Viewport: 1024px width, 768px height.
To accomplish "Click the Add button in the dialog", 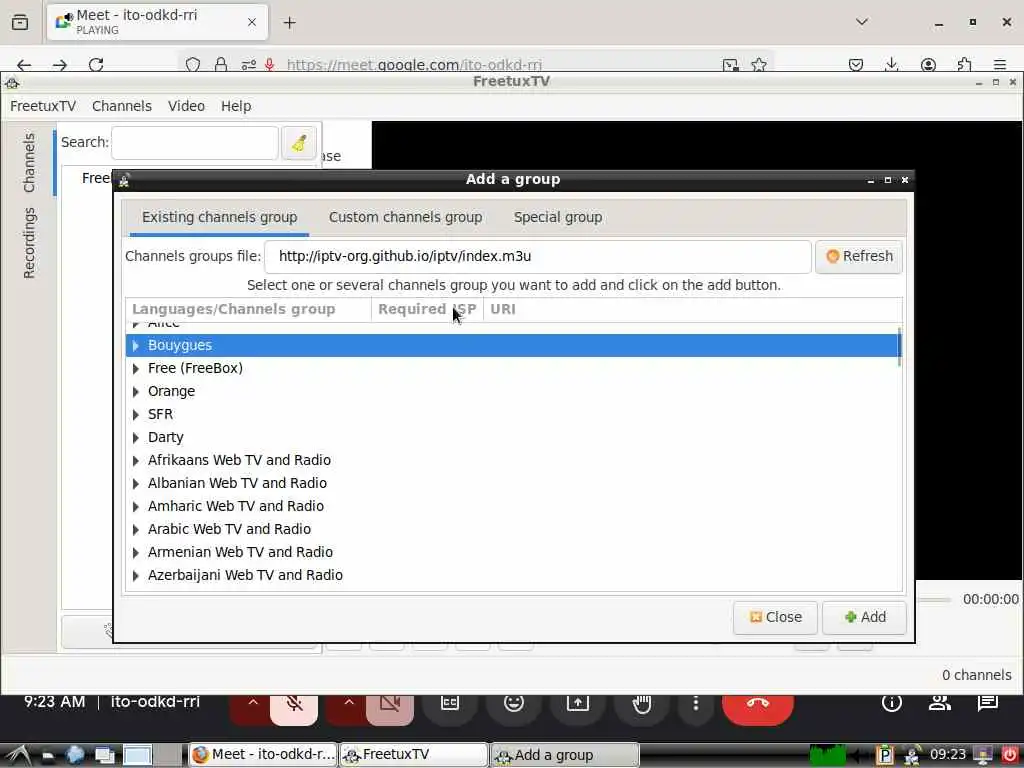I will tap(864, 617).
